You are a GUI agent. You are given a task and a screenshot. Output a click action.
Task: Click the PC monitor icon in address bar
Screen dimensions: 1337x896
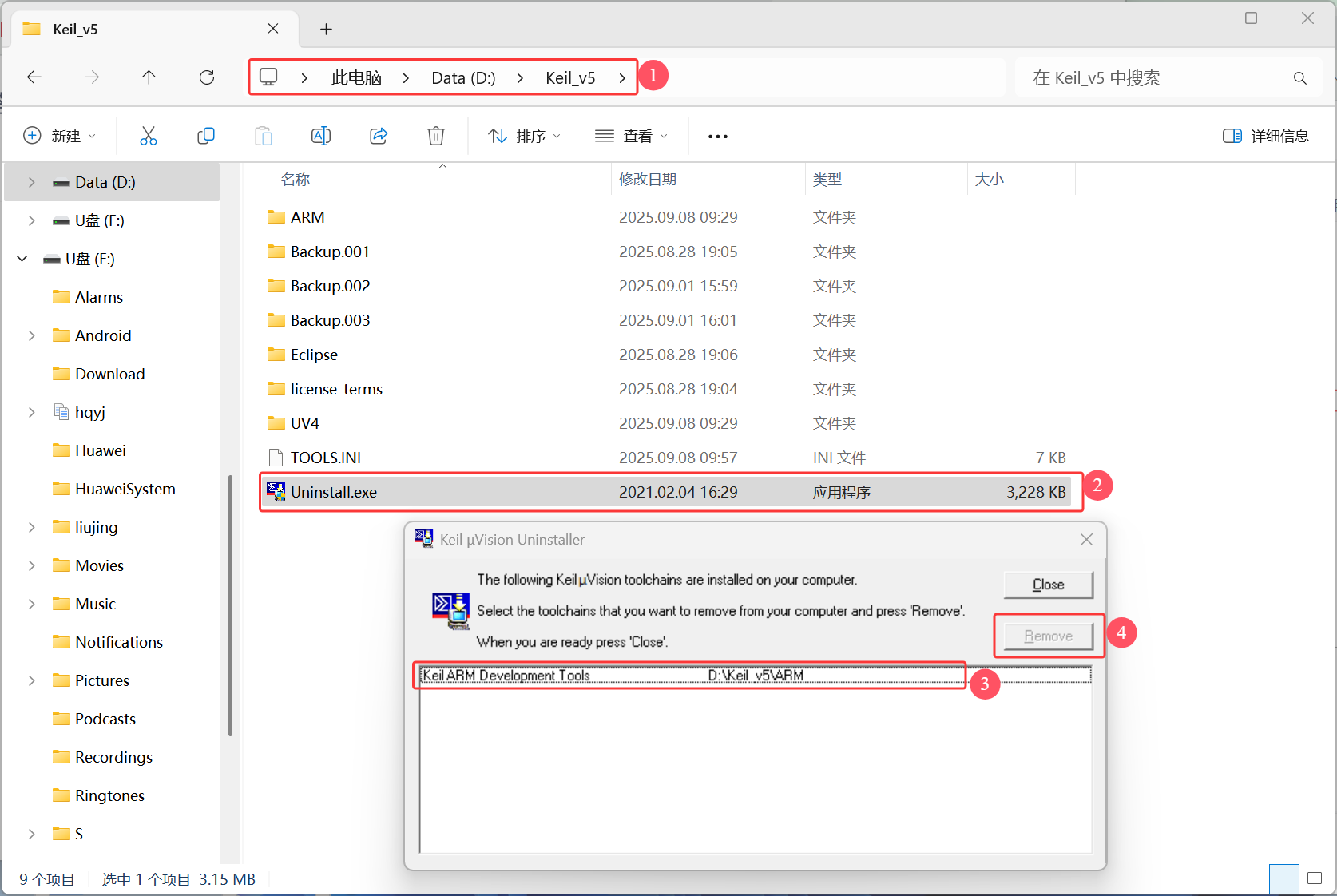pyautogui.click(x=268, y=77)
